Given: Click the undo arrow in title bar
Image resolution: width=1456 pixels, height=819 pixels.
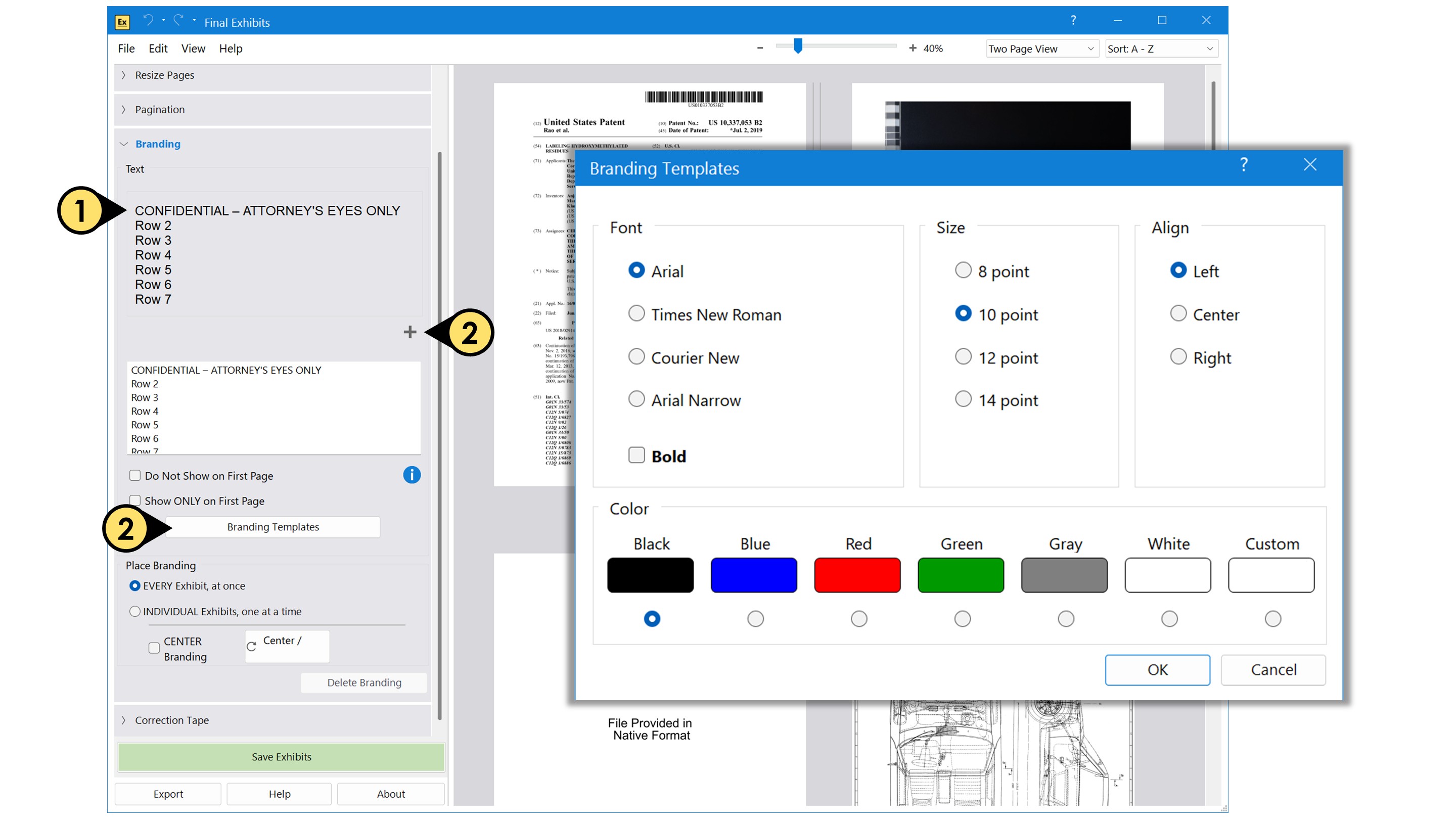Looking at the screenshot, I should (148, 21).
